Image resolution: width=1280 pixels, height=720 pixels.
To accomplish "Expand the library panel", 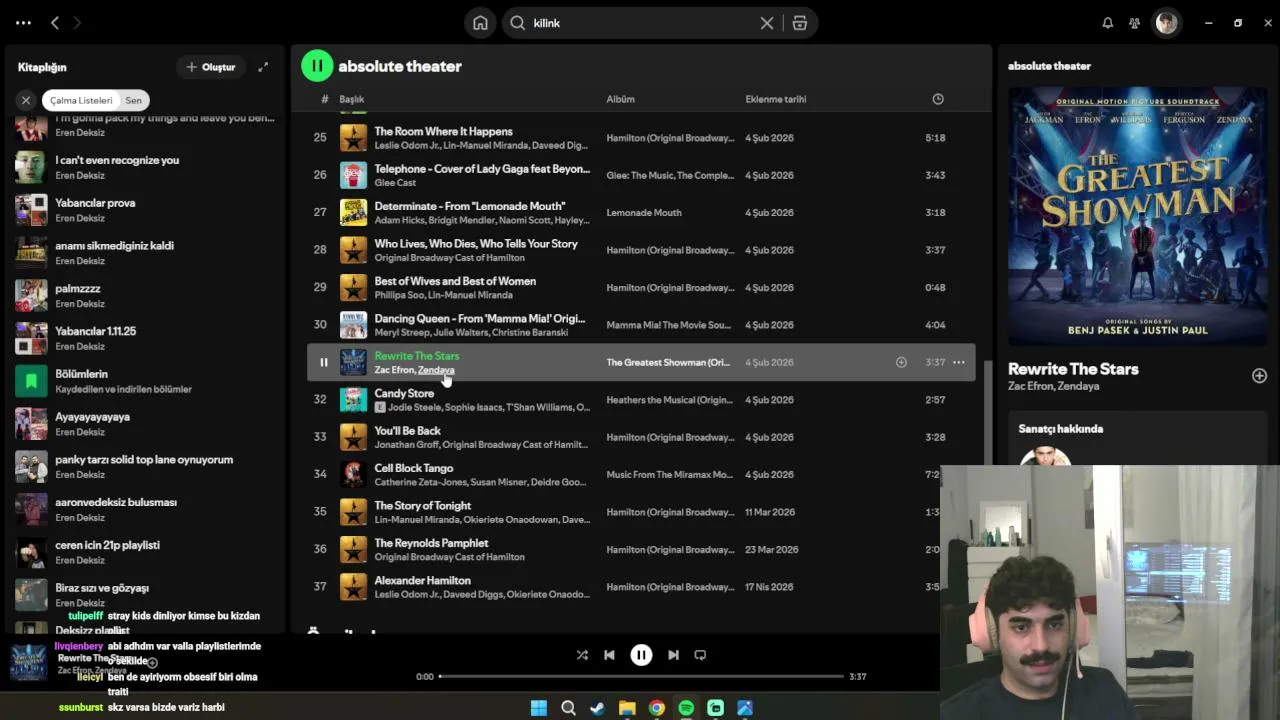I will pyautogui.click(x=263, y=67).
